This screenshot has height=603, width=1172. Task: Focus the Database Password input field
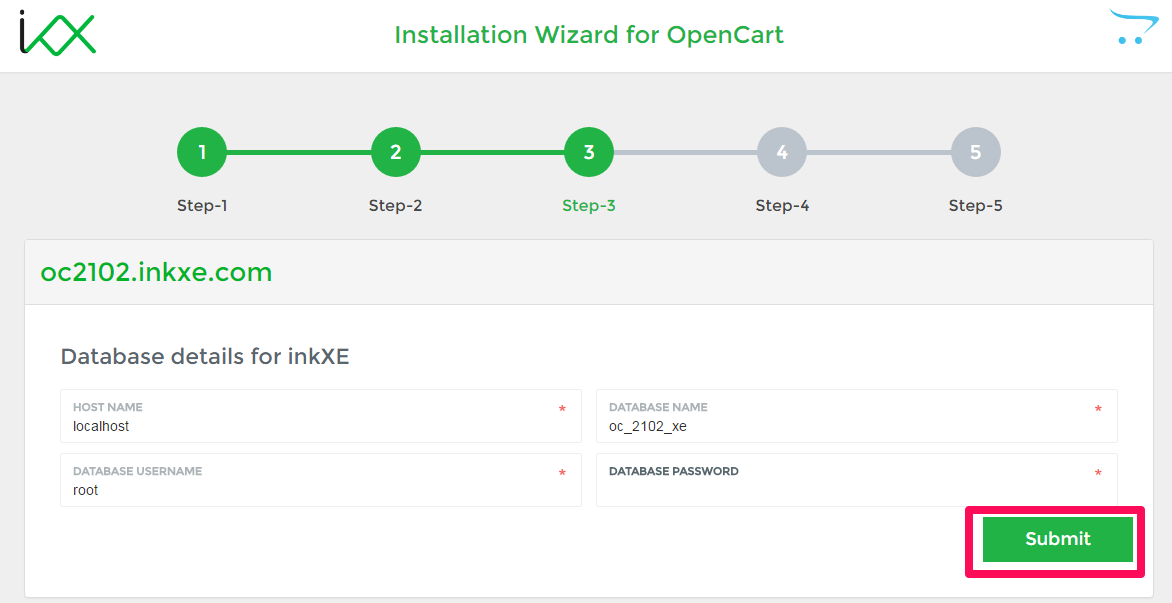(857, 480)
